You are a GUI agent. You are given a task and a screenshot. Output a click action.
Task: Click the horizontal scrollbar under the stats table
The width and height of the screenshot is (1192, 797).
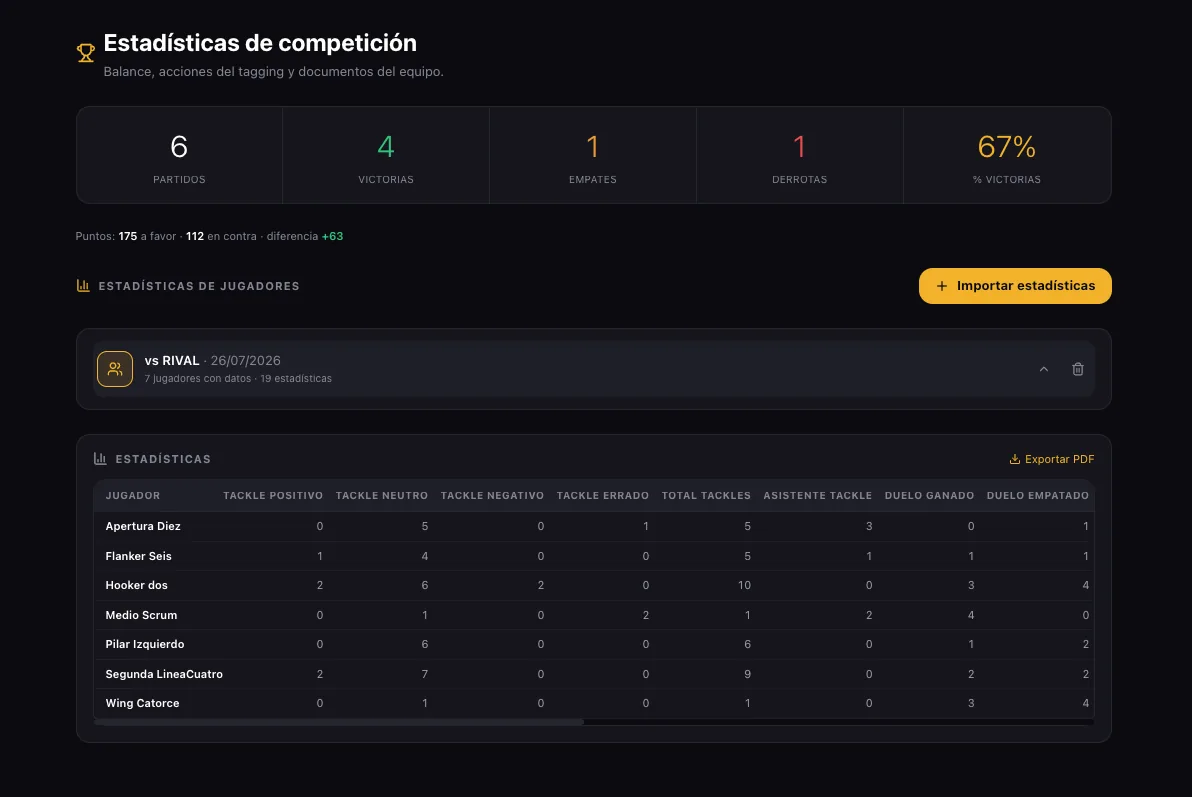pyautogui.click(x=338, y=722)
